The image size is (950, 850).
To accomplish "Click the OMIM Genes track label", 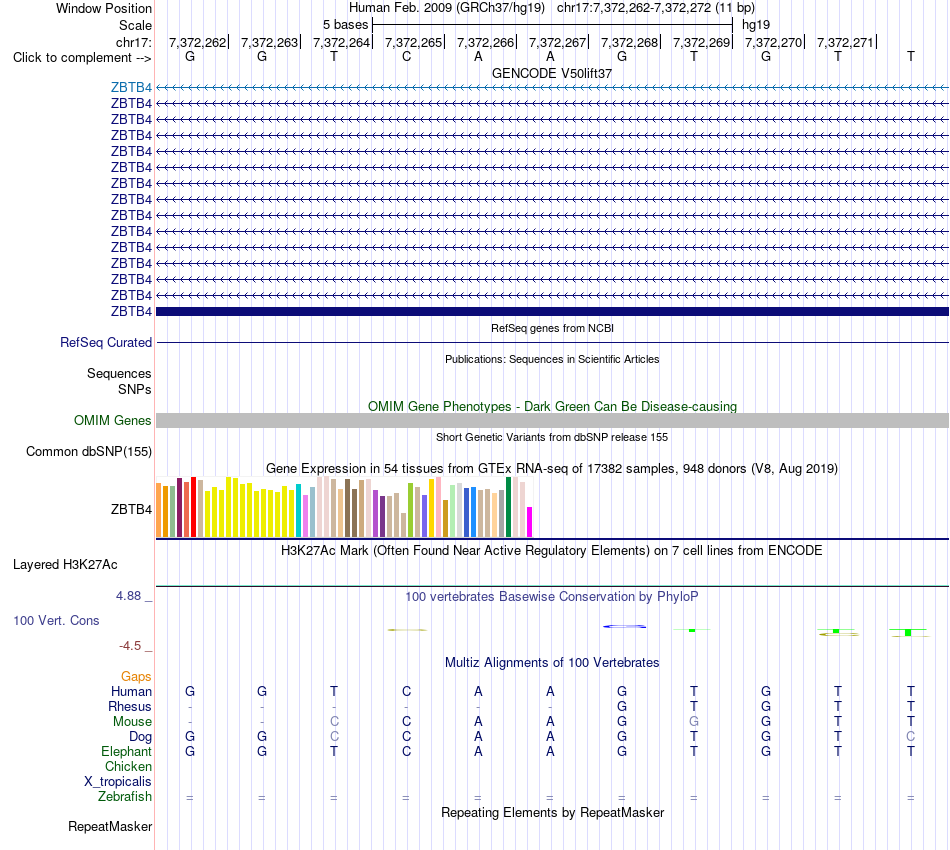I will tap(112, 420).
